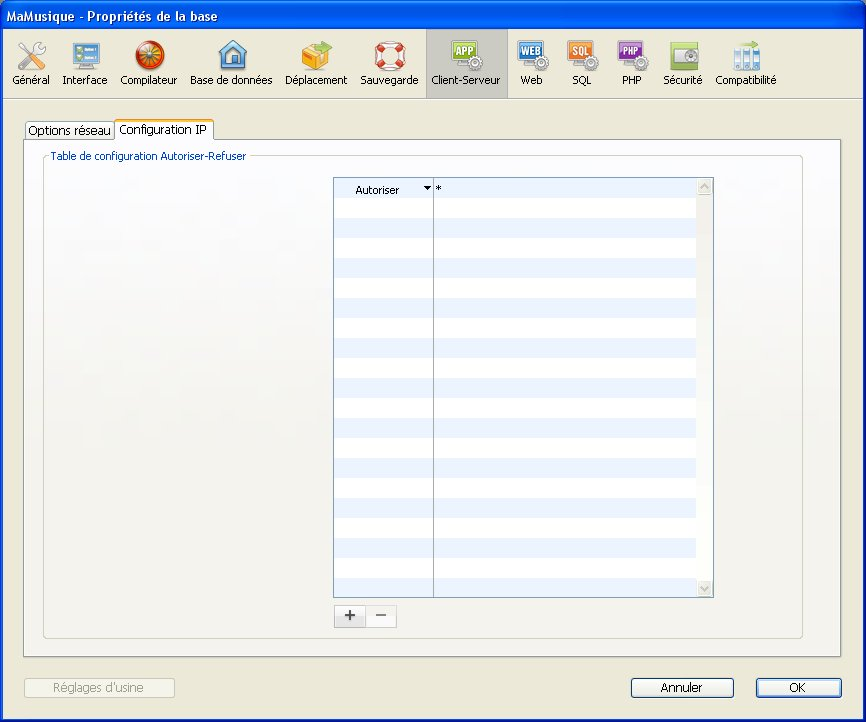The image size is (866, 722).
Task: Click the Annuler button
Action: [682, 688]
